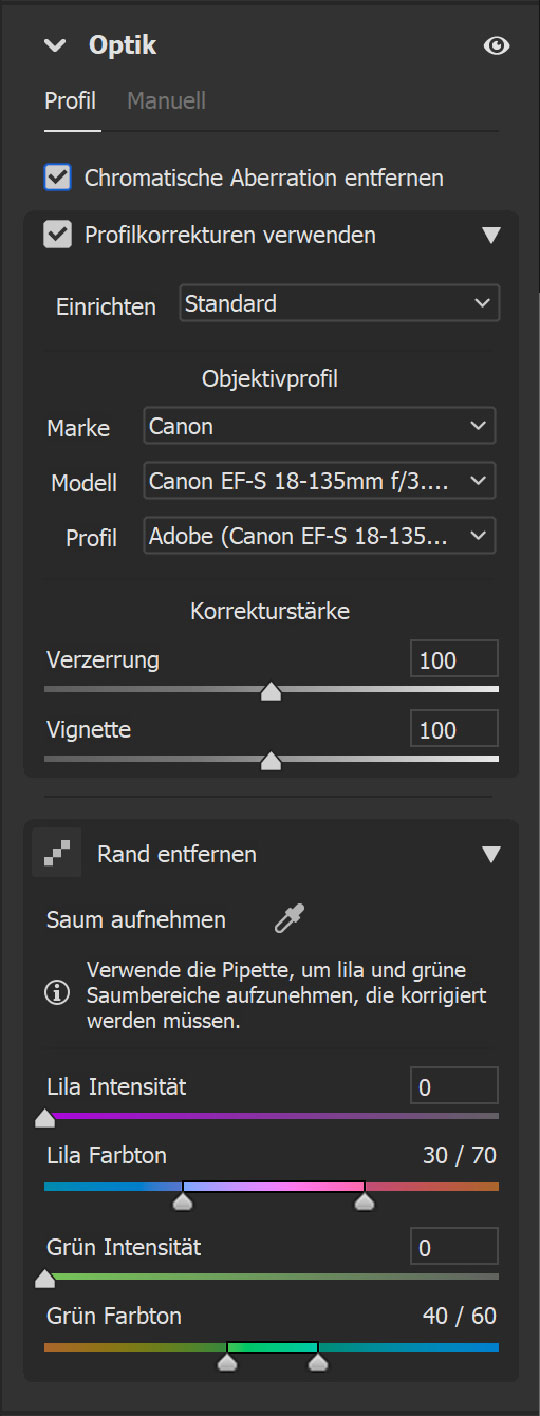540x1416 pixels.
Task: Open the Einrichten Standard dropdown
Action: point(340,303)
